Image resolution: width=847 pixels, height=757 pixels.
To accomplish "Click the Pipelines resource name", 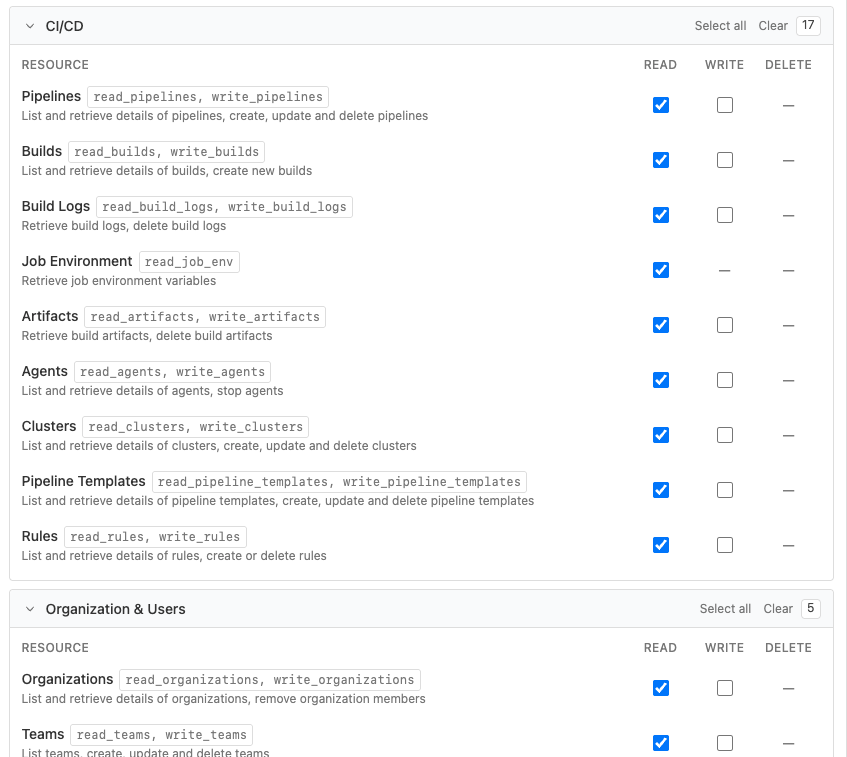I will tap(51, 96).
